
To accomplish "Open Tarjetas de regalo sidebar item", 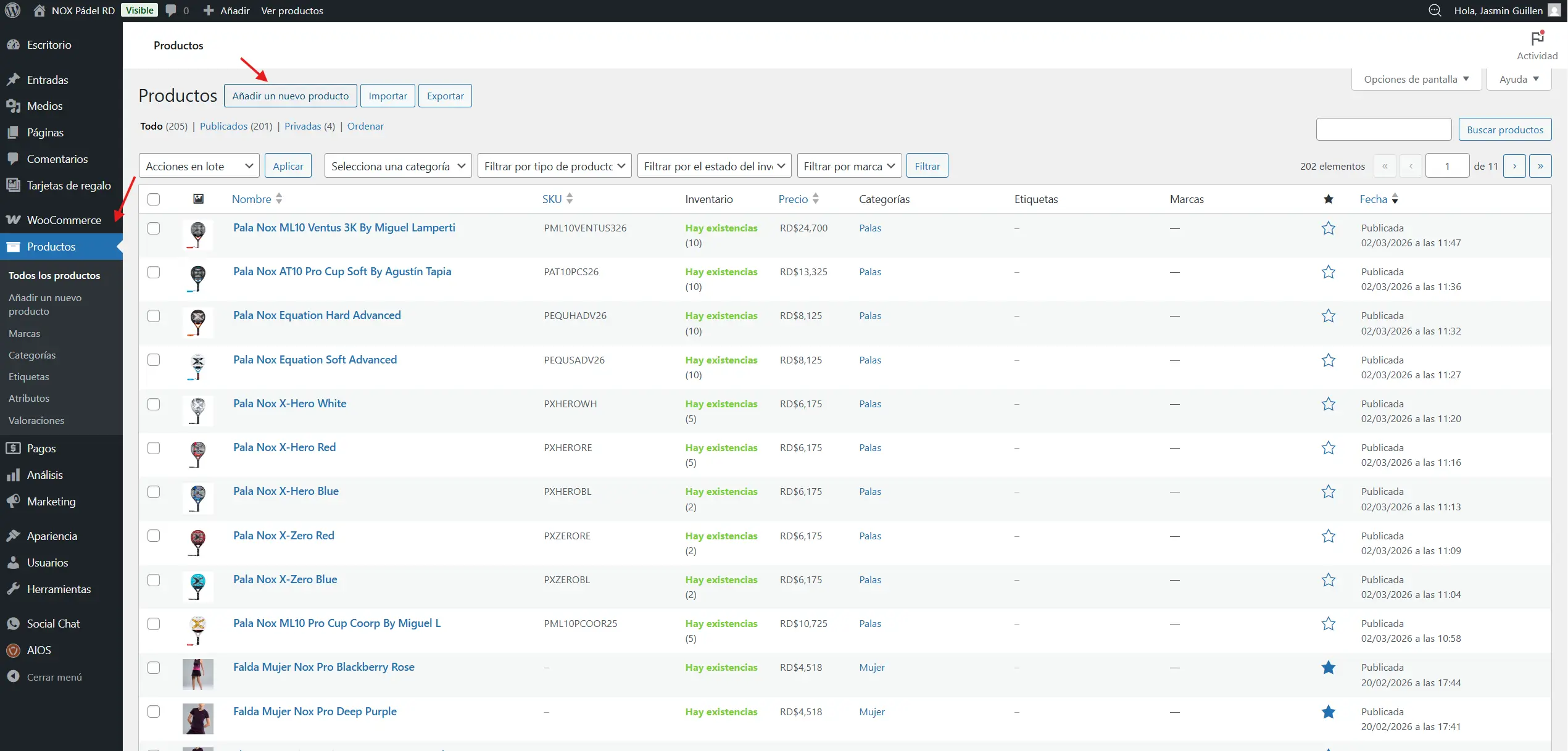I will click(x=62, y=185).
